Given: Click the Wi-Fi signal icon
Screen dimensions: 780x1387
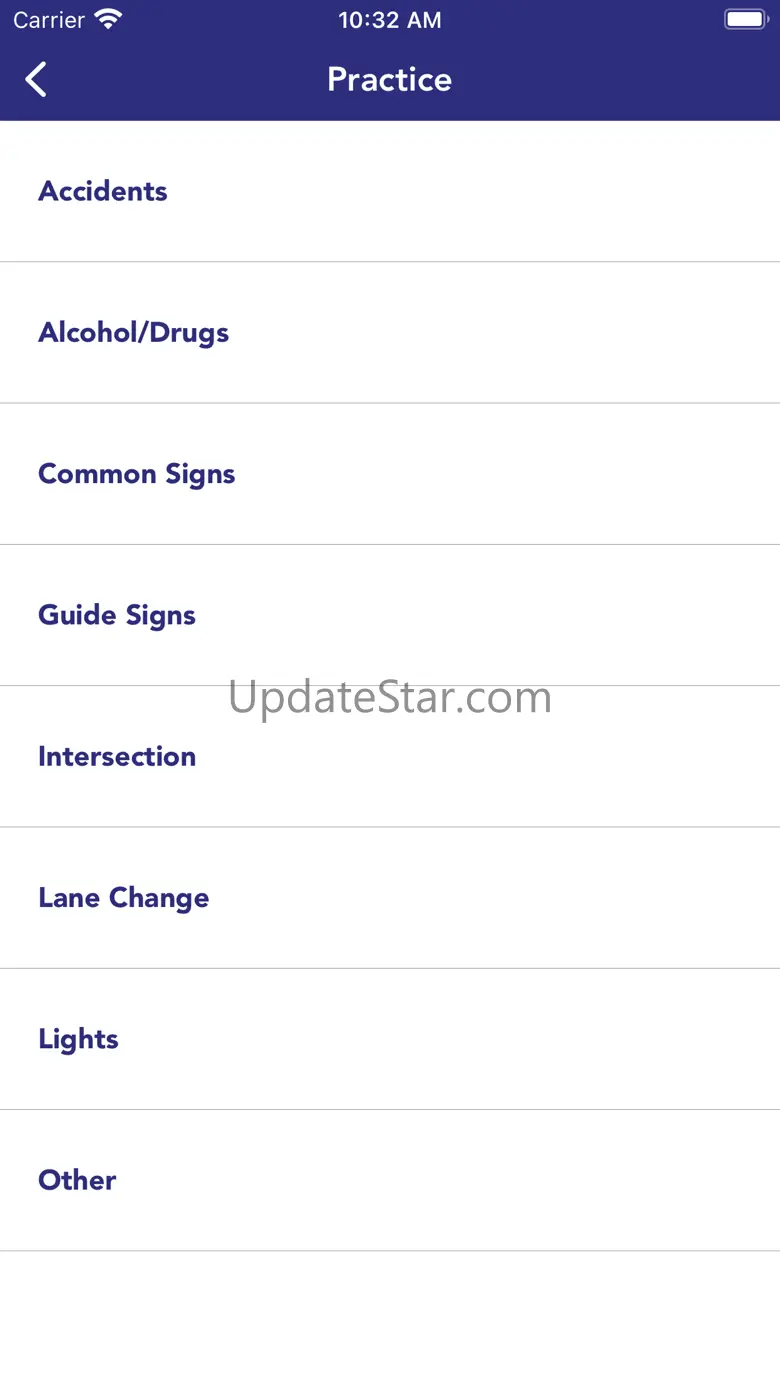Looking at the screenshot, I should [107, 20].
